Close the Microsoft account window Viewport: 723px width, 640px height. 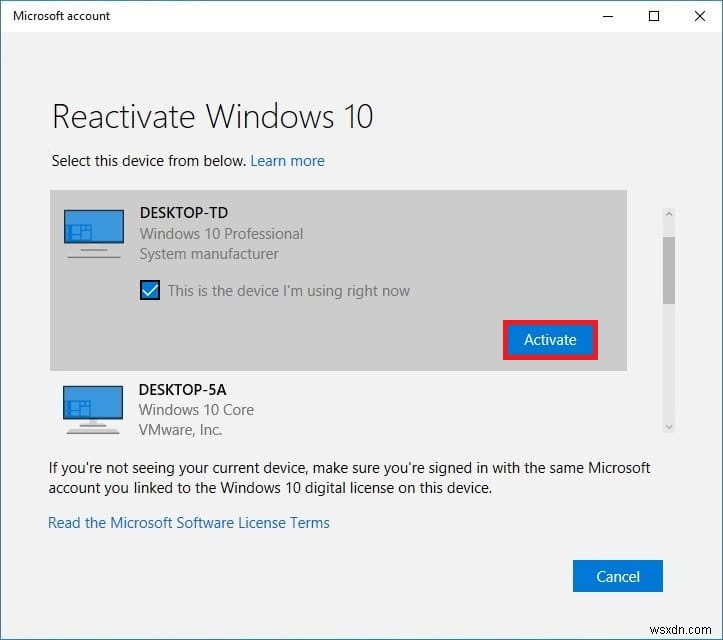coord(699,16)
